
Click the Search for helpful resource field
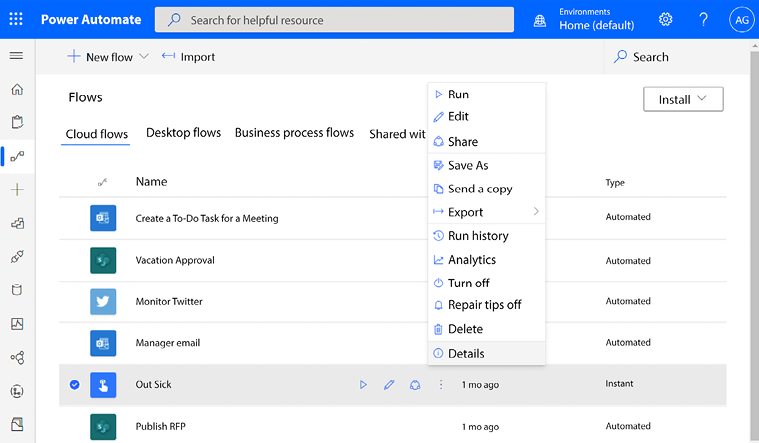(334, 20)
